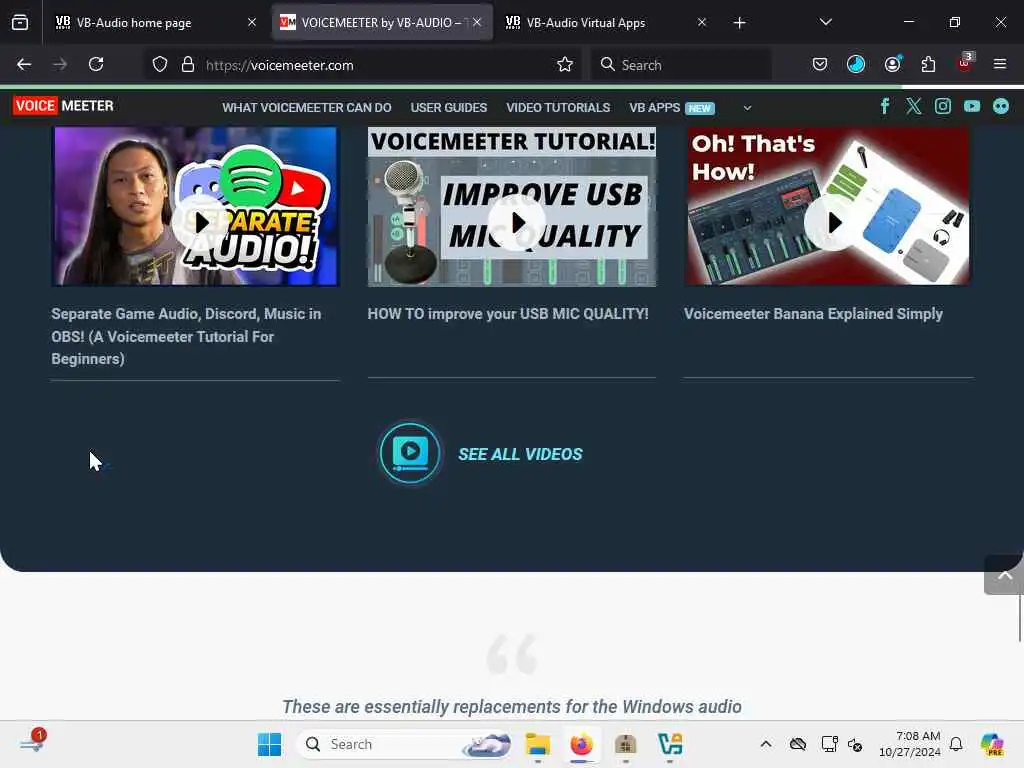Screen dimensions: 1024x768
Task: Click the Firefox taskbar icon
Action: point(581,744)
